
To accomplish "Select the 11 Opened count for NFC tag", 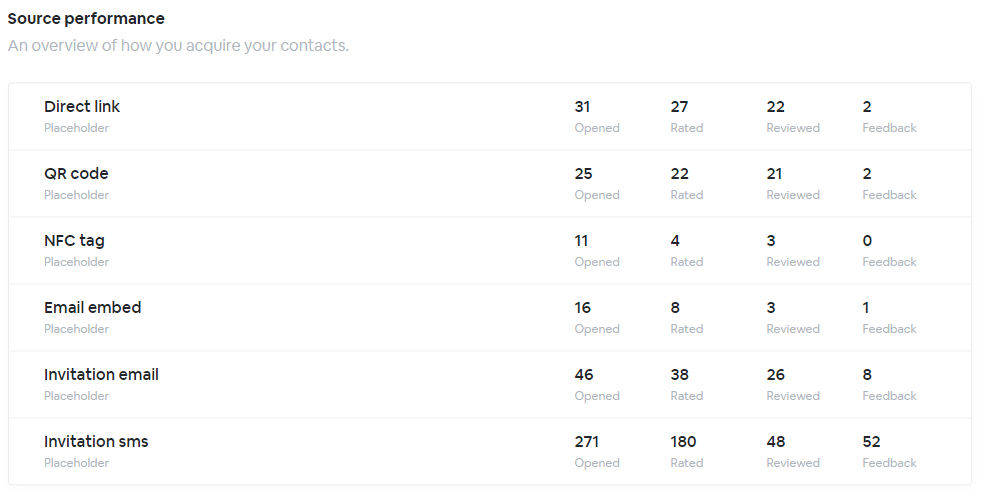I will coord(582,241).
